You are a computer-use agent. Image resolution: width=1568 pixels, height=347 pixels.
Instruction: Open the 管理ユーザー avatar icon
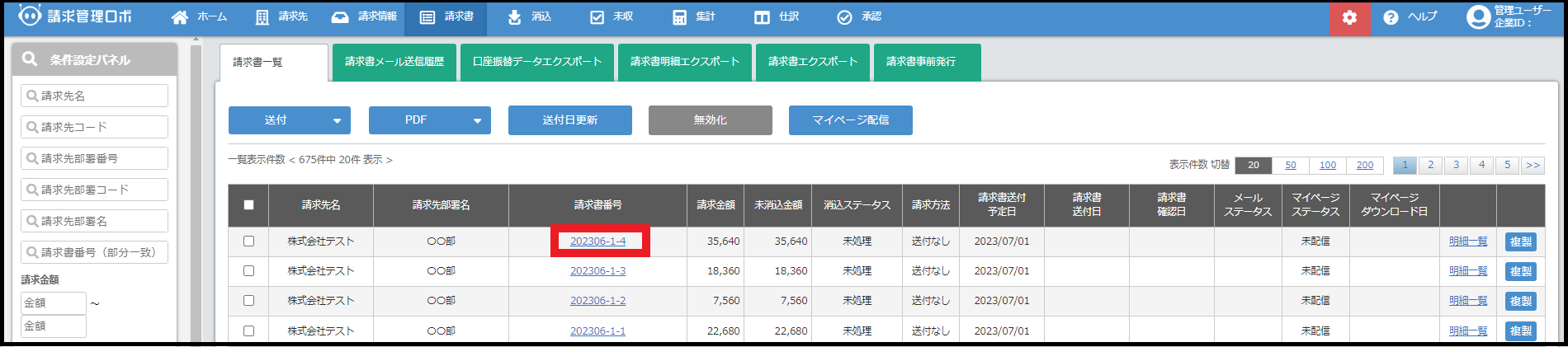1478,16
